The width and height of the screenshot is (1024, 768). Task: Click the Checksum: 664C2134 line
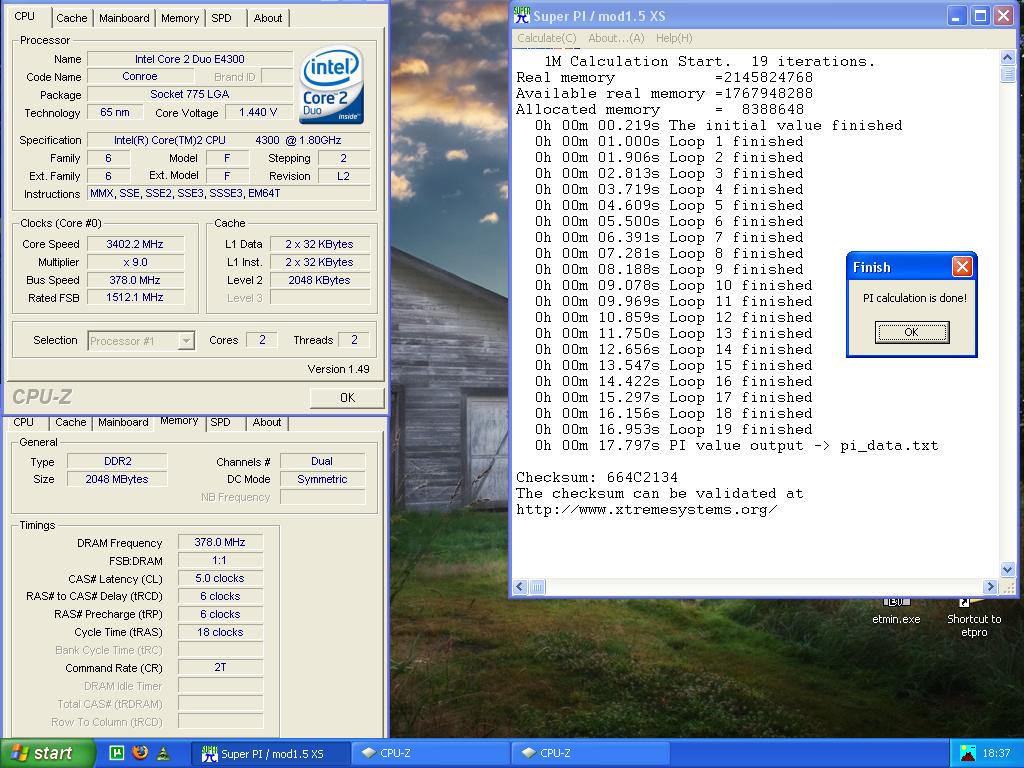click(x=597, y=477)
